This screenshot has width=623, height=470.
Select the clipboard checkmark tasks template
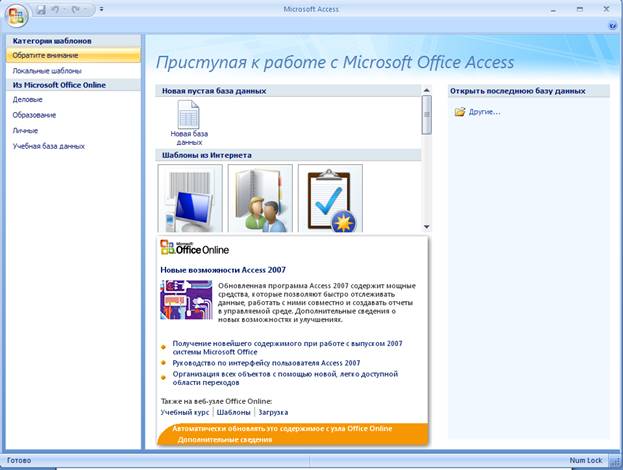[x=330, y=198]
